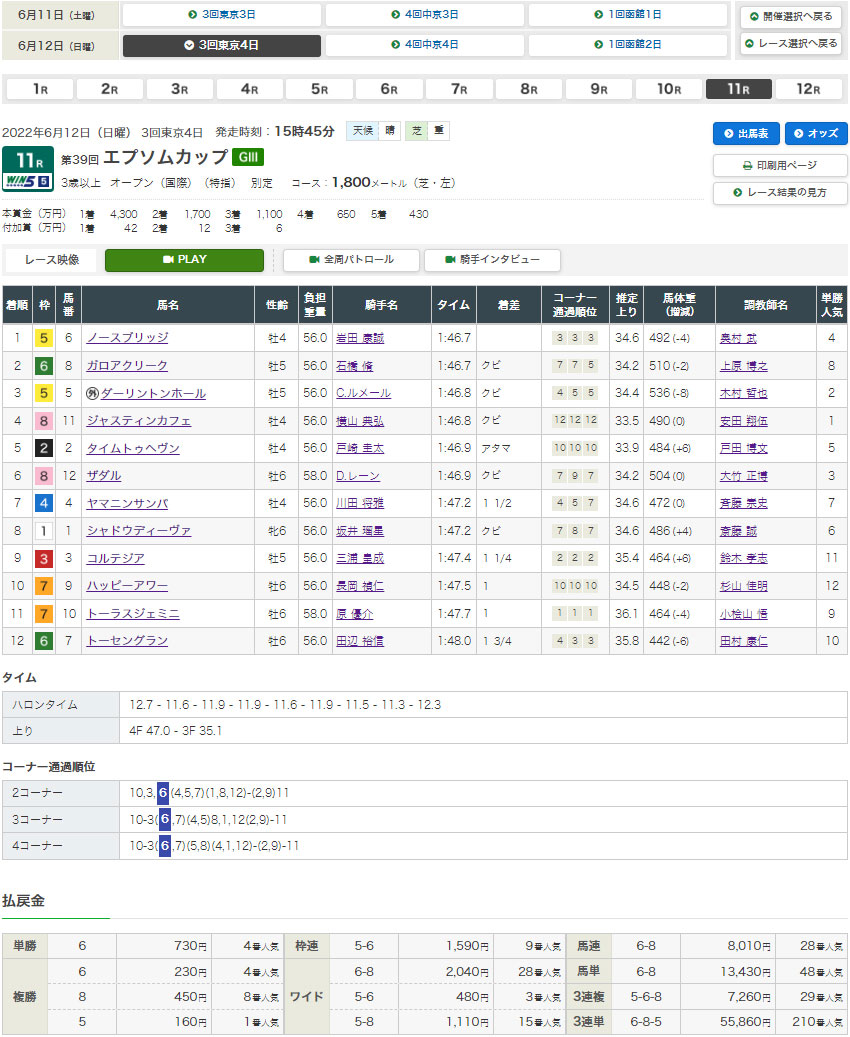Go back via 開催選択へ戻る

point(790,17)
